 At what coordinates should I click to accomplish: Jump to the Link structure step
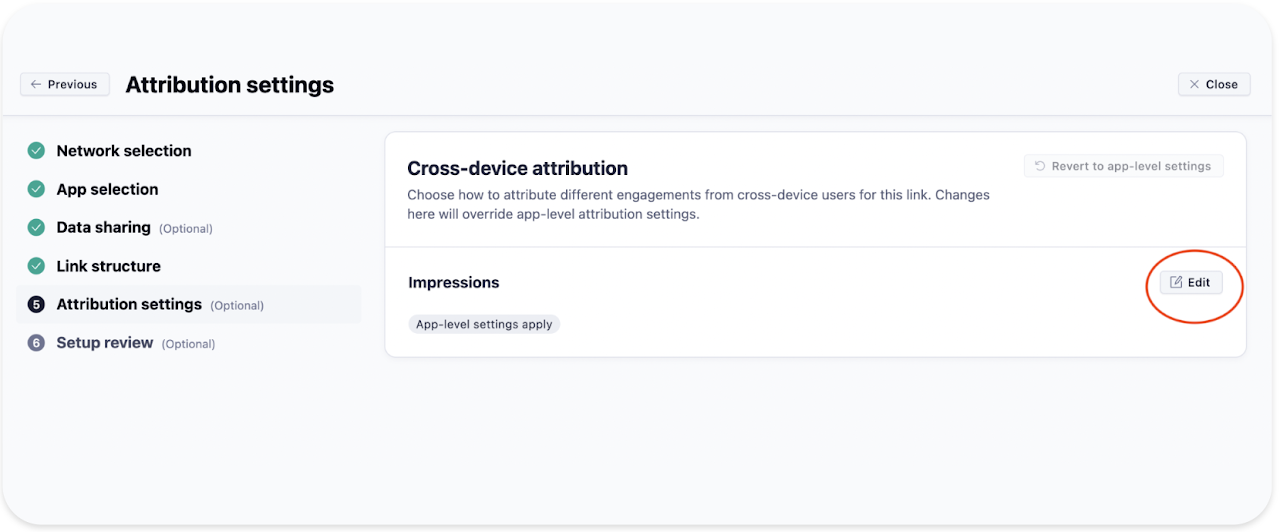click(108, 266)
